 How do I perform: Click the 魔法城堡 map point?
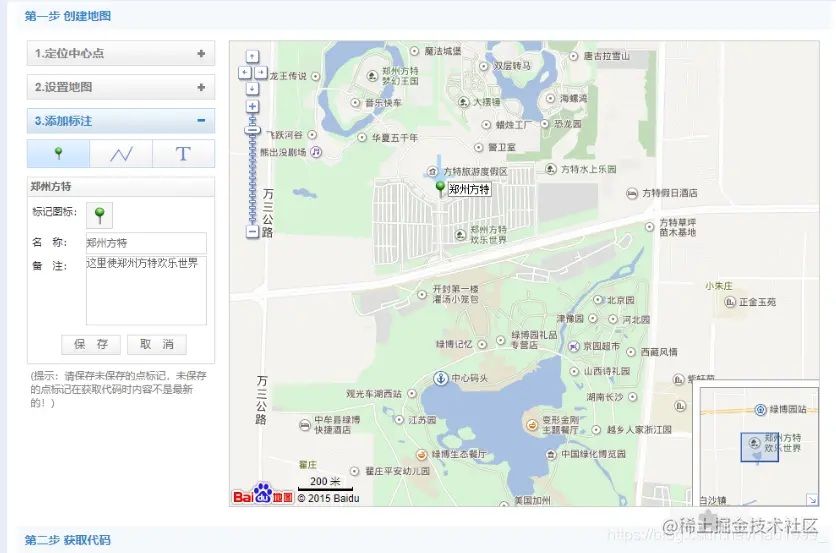[x=415, y=51]
